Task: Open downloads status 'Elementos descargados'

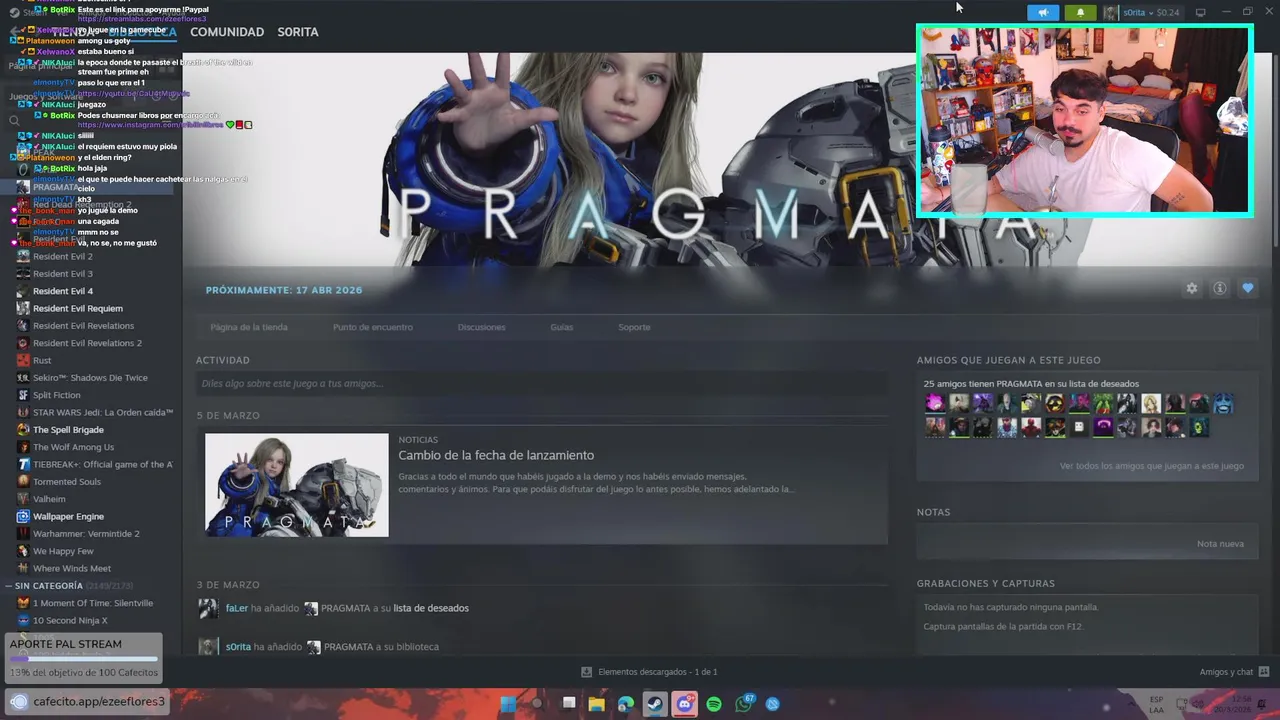Action: (x=649, y=672)
